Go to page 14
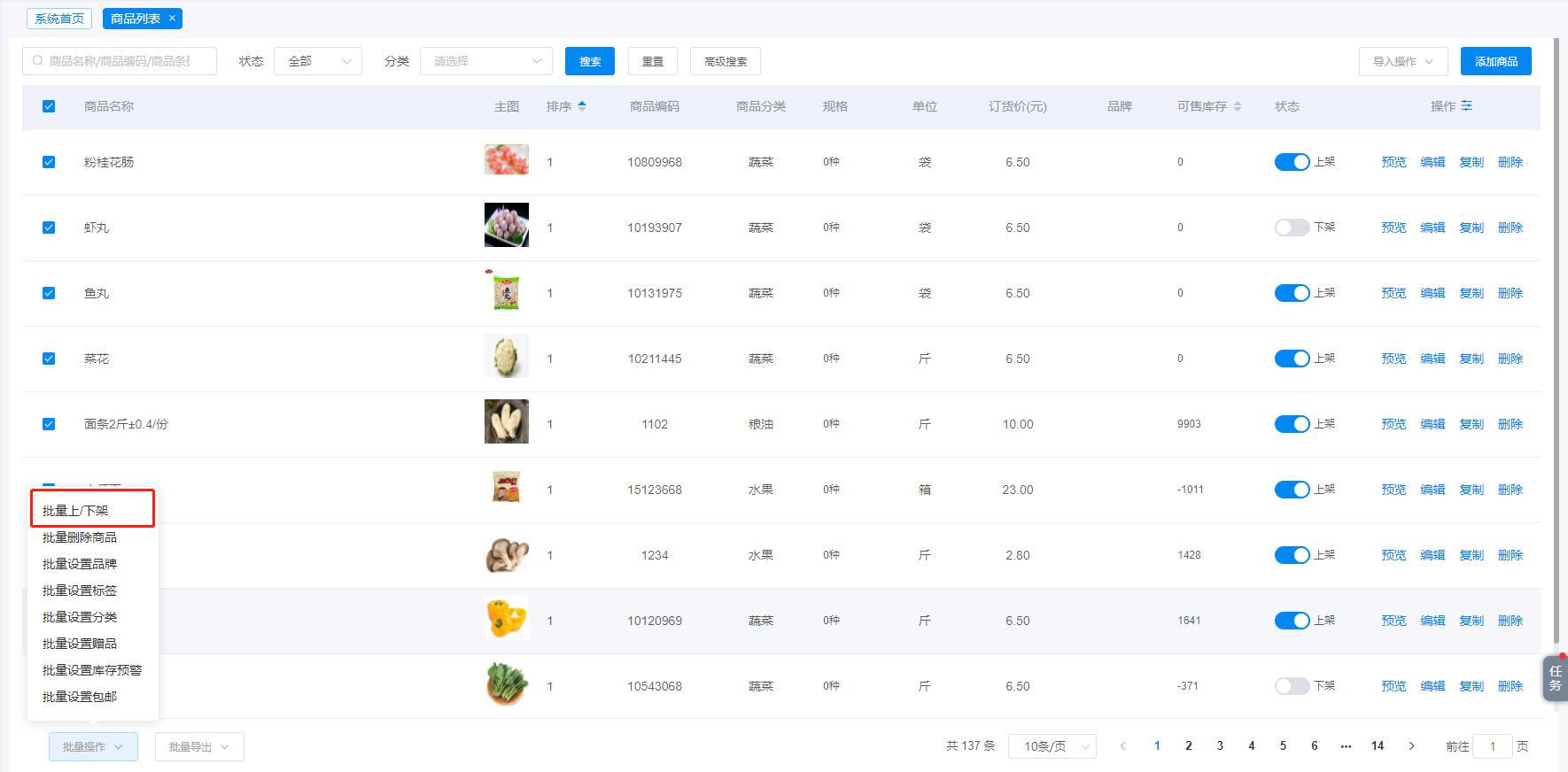Image resolution: width=1568 pixels, height=772 pixels. [x=1378, y=746]
